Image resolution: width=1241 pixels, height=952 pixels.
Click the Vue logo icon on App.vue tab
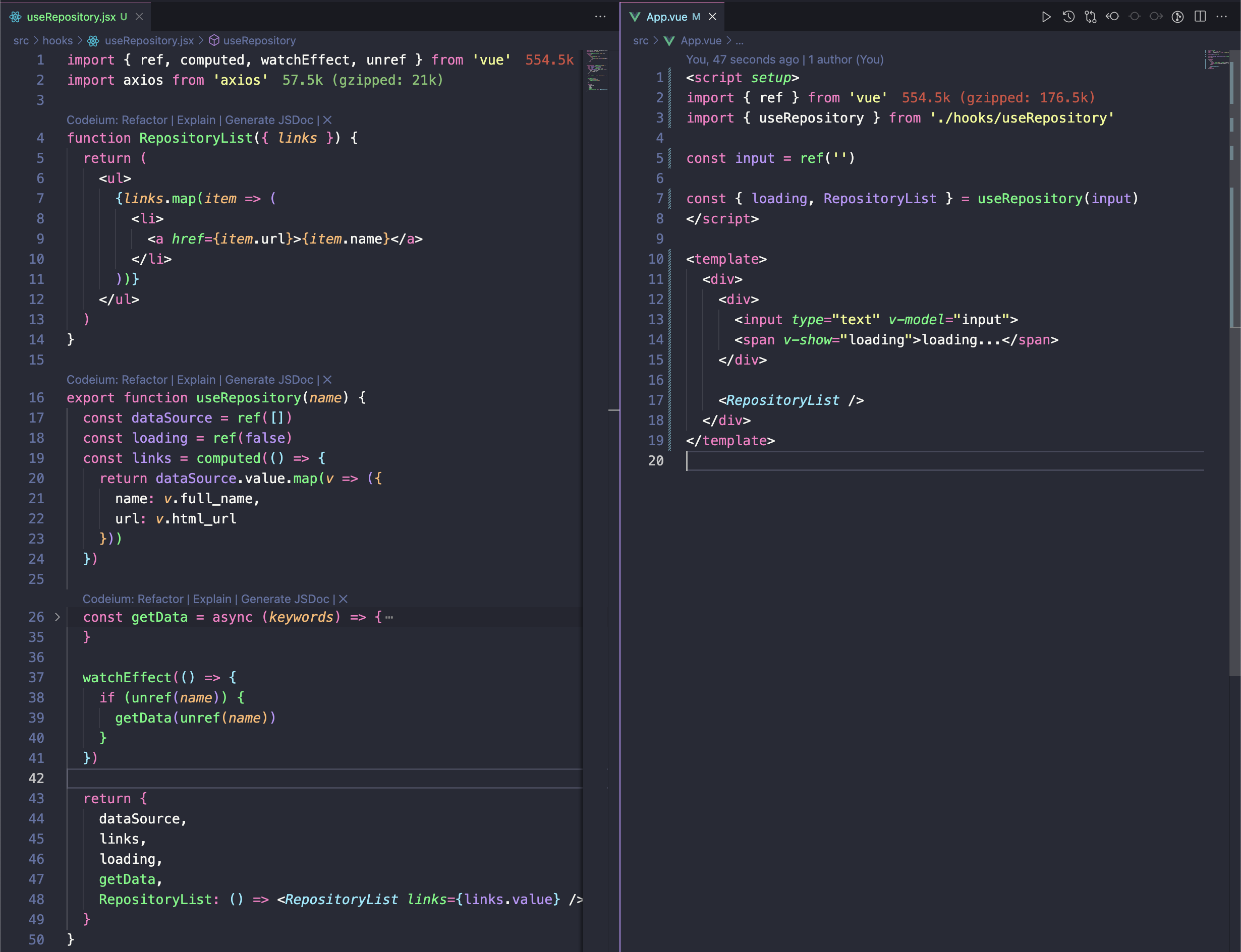tap(635, 17)
